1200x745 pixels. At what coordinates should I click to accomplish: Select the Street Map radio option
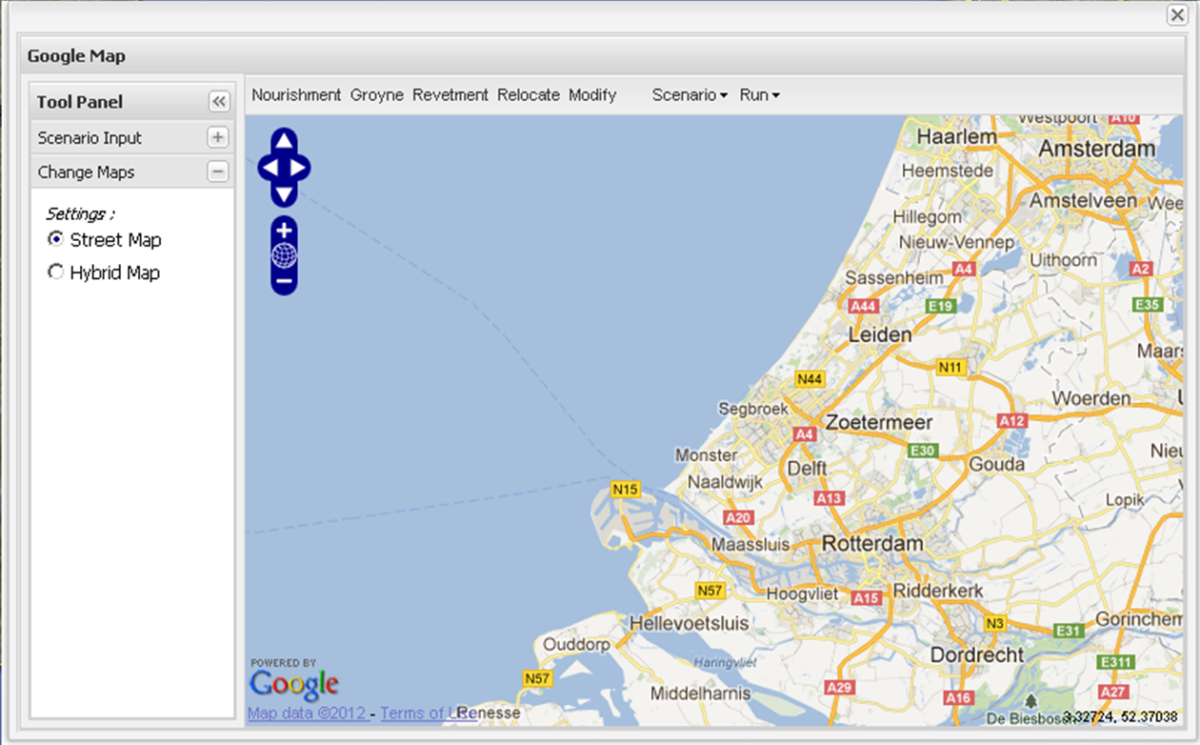[56, 240]
